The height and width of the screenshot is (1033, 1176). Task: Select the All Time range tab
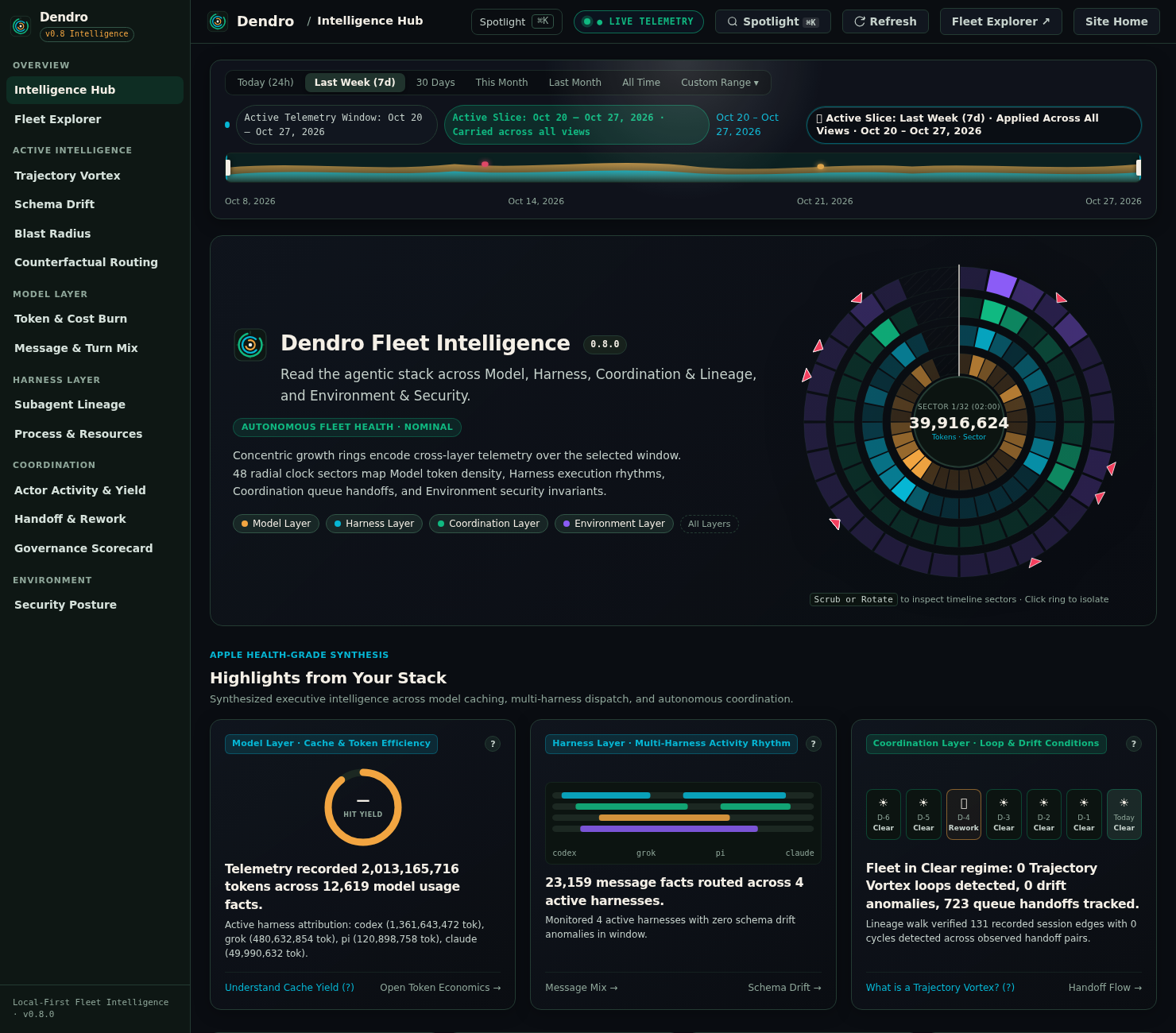pyautogui.click(x=641, y=83)
